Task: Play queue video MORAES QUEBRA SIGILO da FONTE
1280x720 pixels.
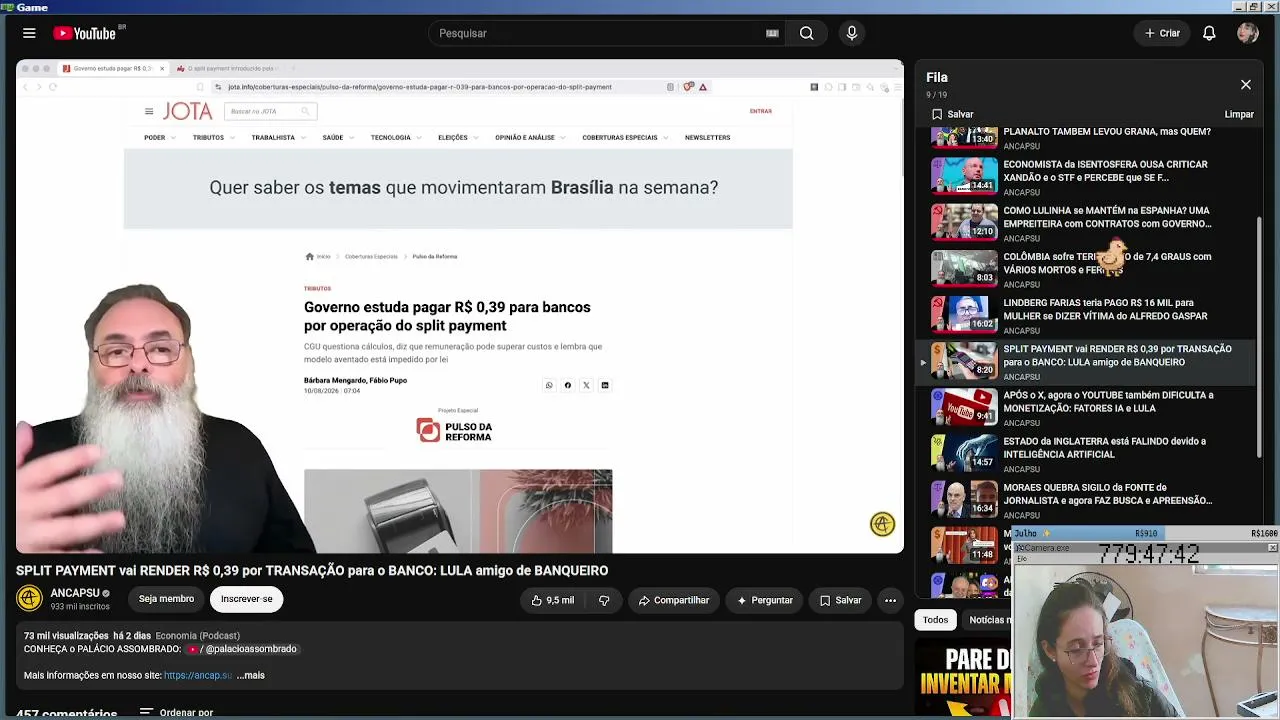Action: point(1087,499)
